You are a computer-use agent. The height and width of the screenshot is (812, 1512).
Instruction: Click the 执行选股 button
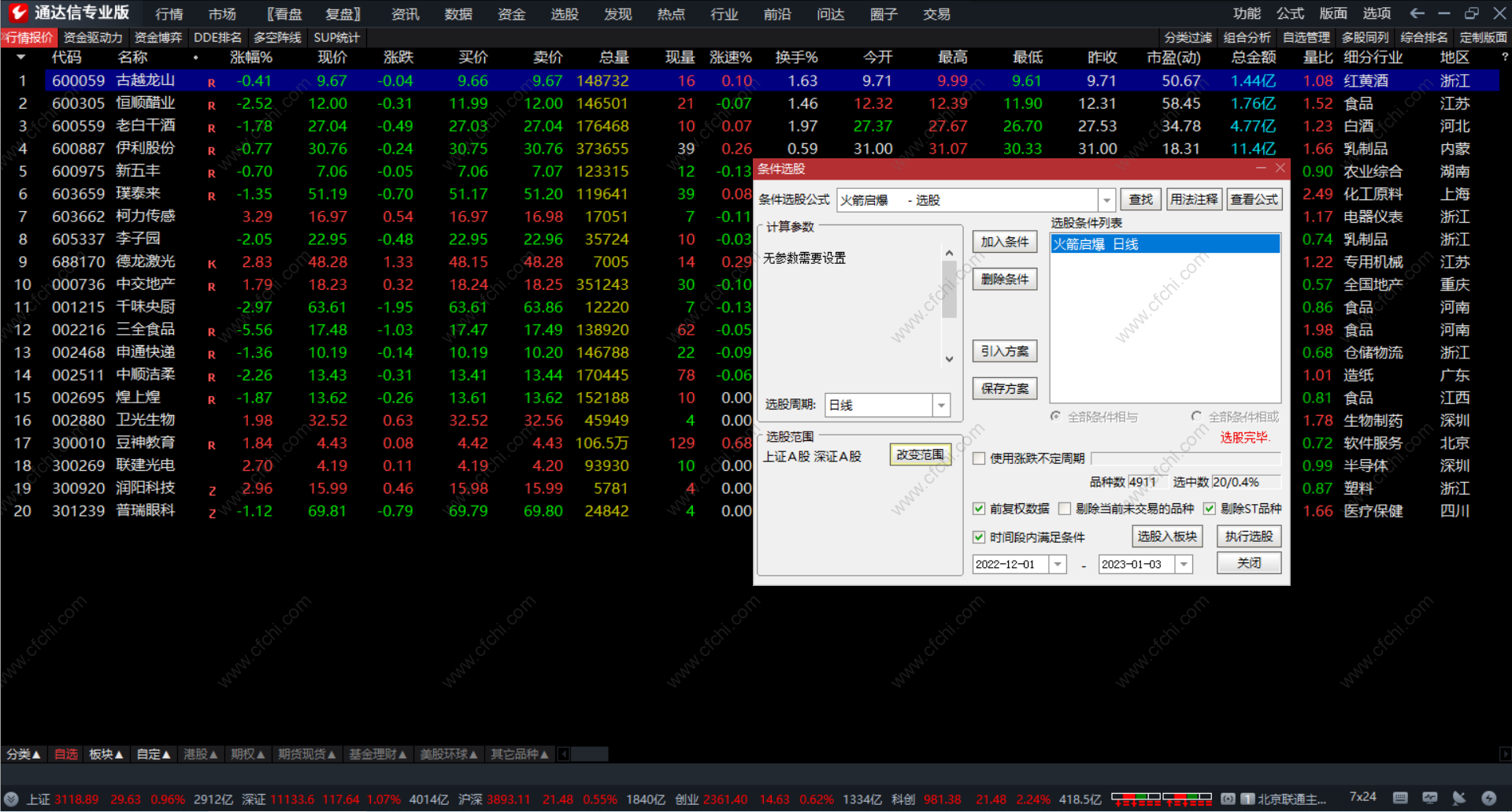point(1249,536)
